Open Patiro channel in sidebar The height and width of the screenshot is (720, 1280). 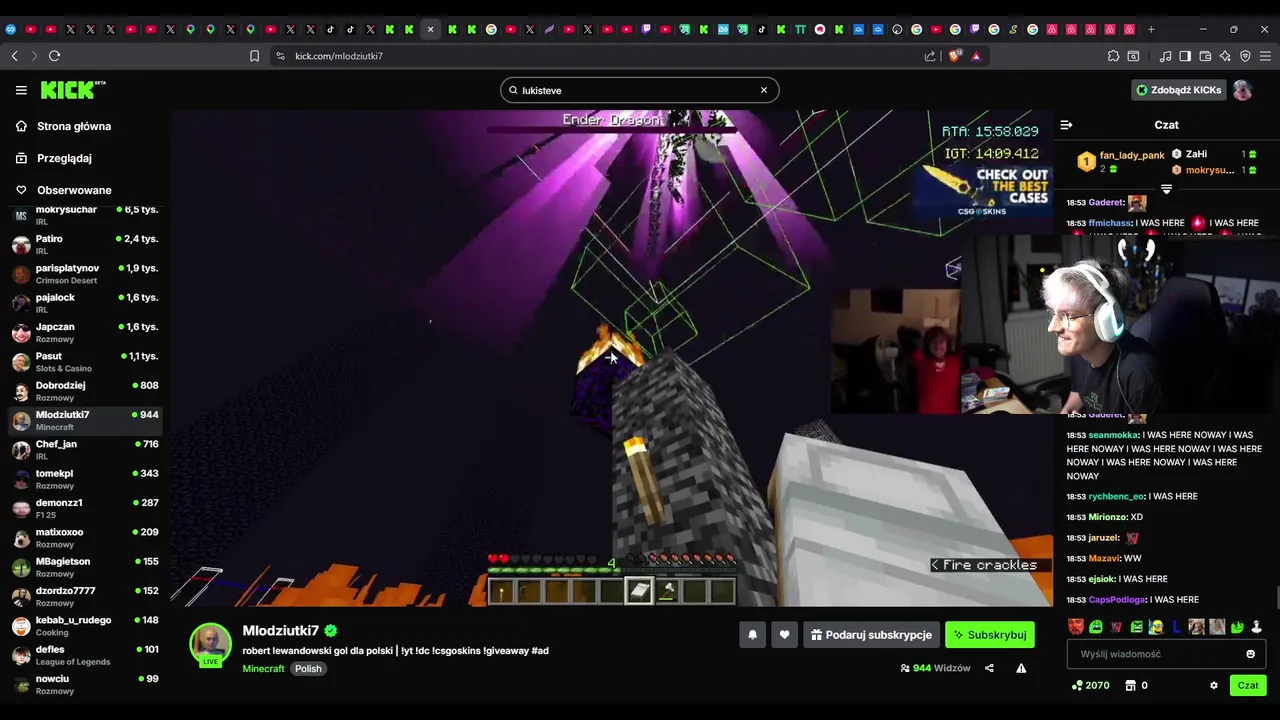(x=85, y=244)
